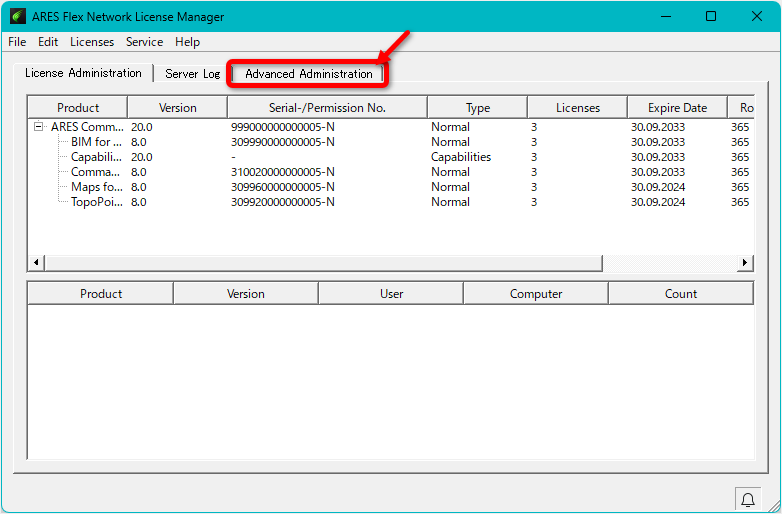Click the horizontal scrollbar left arrow
The image size is (782, 514).
coord(36,262)
